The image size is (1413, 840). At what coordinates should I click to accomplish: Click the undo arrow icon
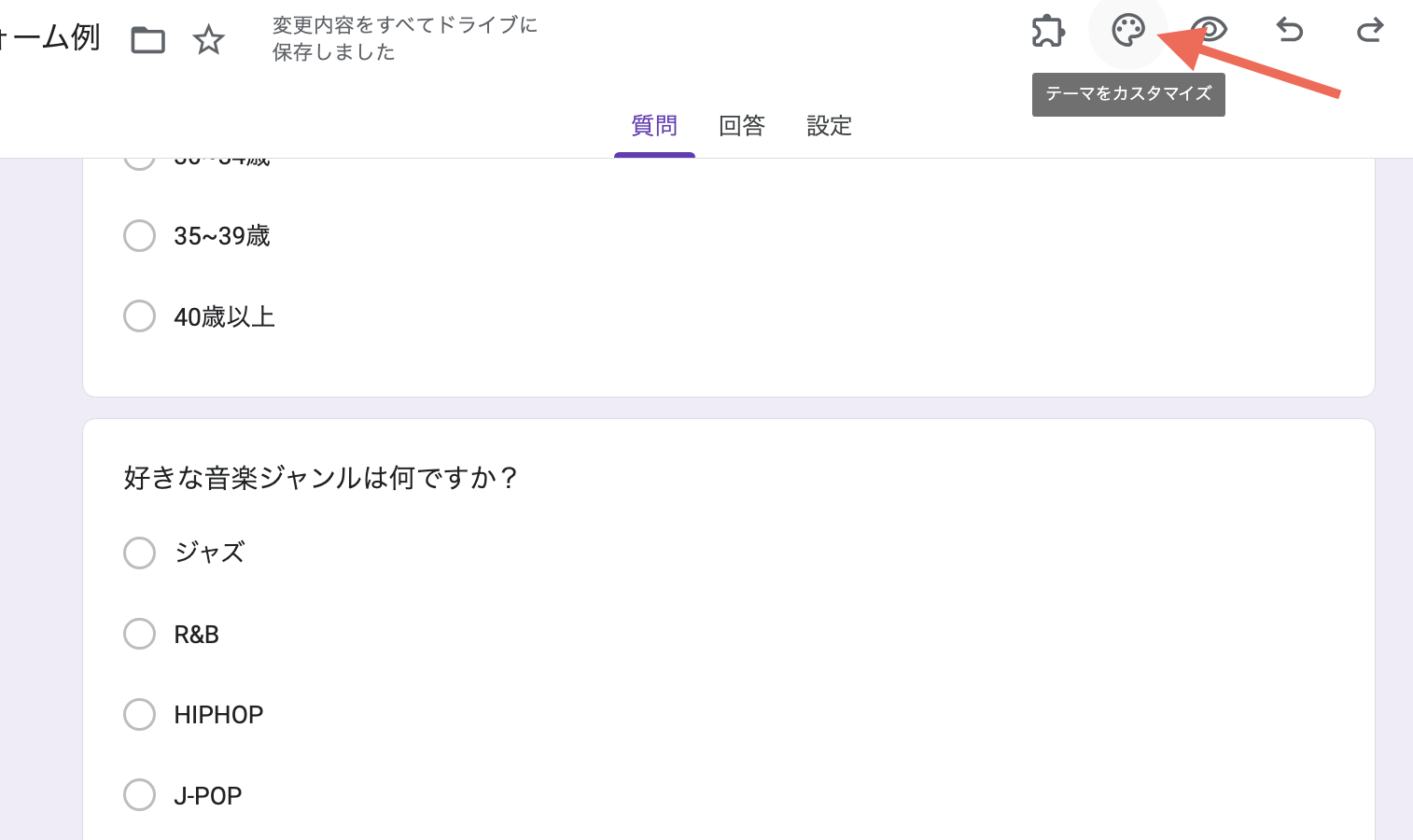[1290, 31]
